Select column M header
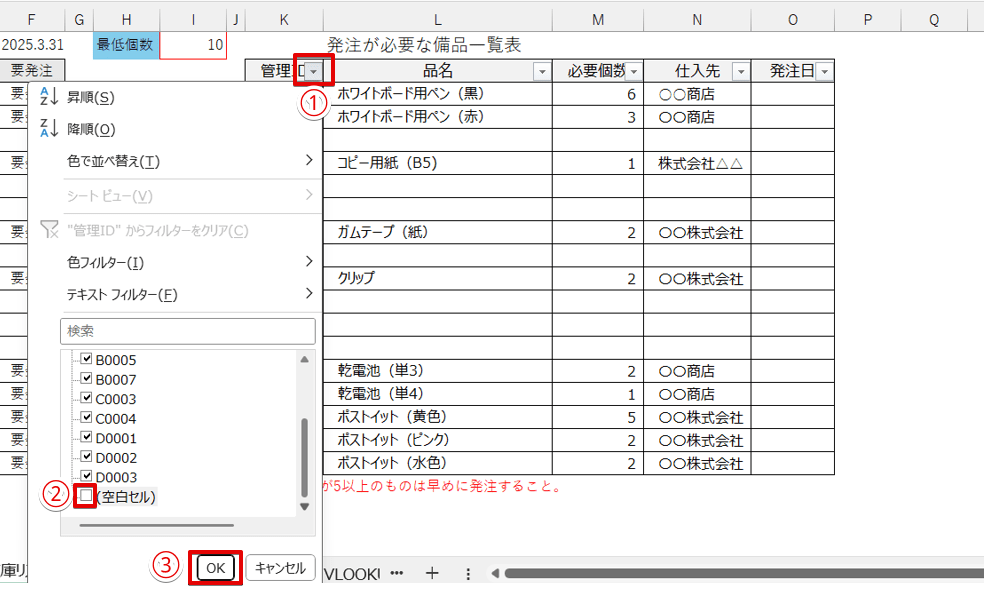This screenshot has width=988, height=592. tap(598, 20)
